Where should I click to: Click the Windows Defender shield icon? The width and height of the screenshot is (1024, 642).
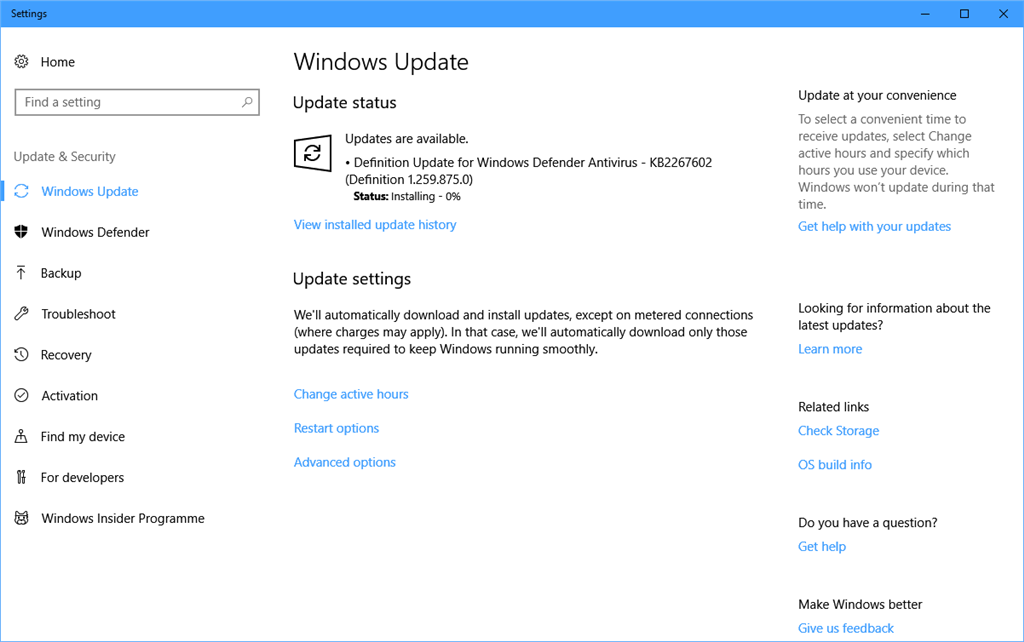point(22,232)
